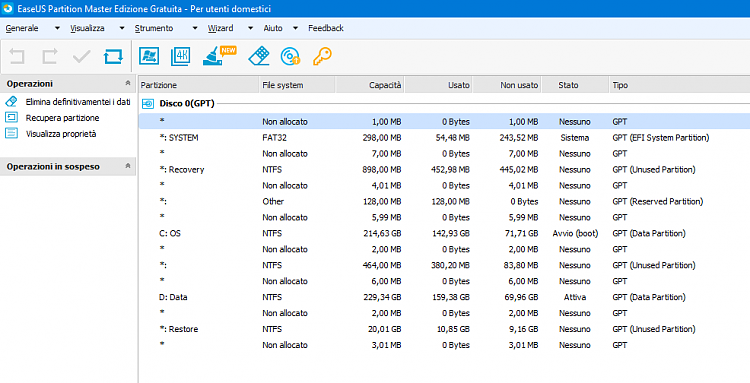Click the FAT32 file system cell
750x383 pixels.
point(274,138)
